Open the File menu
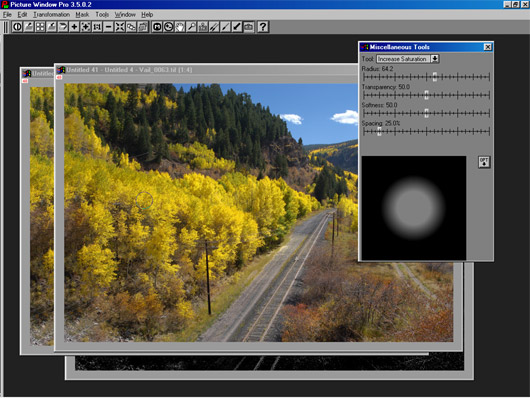Screen dimensions: 530x398 (x=7, y=15)
